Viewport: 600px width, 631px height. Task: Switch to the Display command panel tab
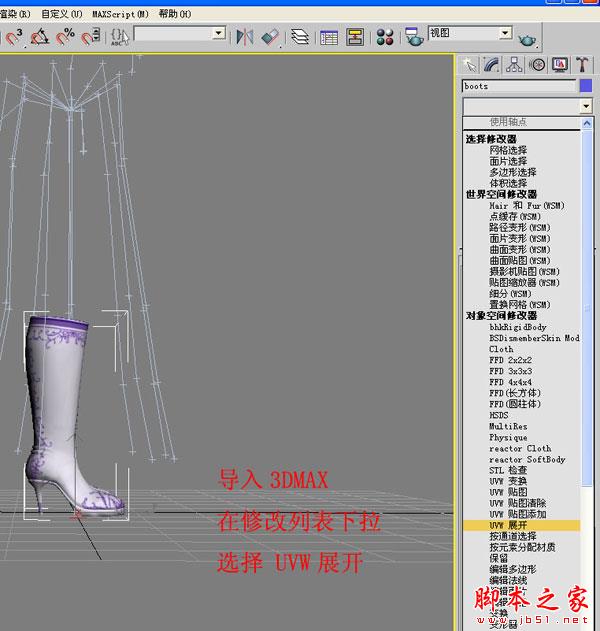click(560, 65)
